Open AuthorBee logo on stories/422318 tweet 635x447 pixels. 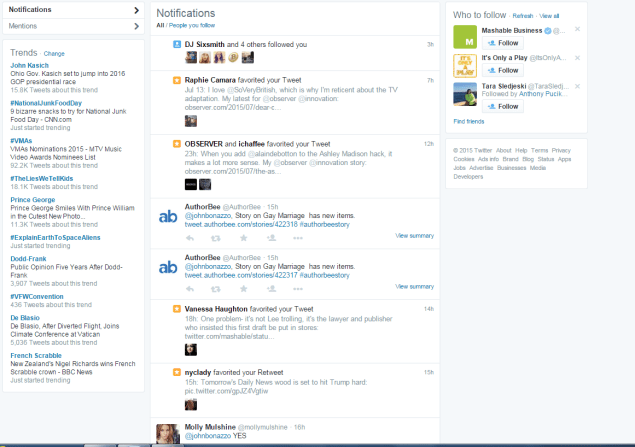[168, 217]
